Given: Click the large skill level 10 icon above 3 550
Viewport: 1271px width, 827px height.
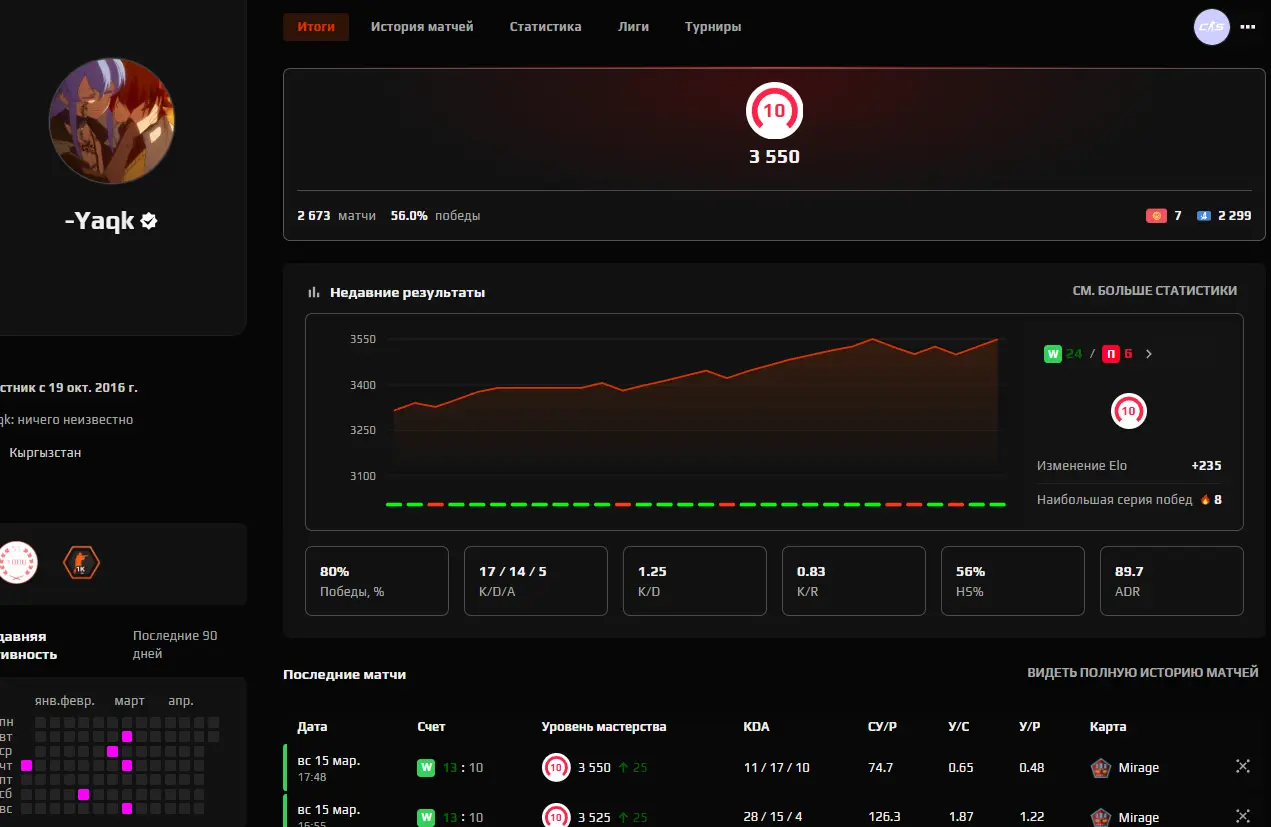Looking at the screenshot, I should click(x=774, y=111).
